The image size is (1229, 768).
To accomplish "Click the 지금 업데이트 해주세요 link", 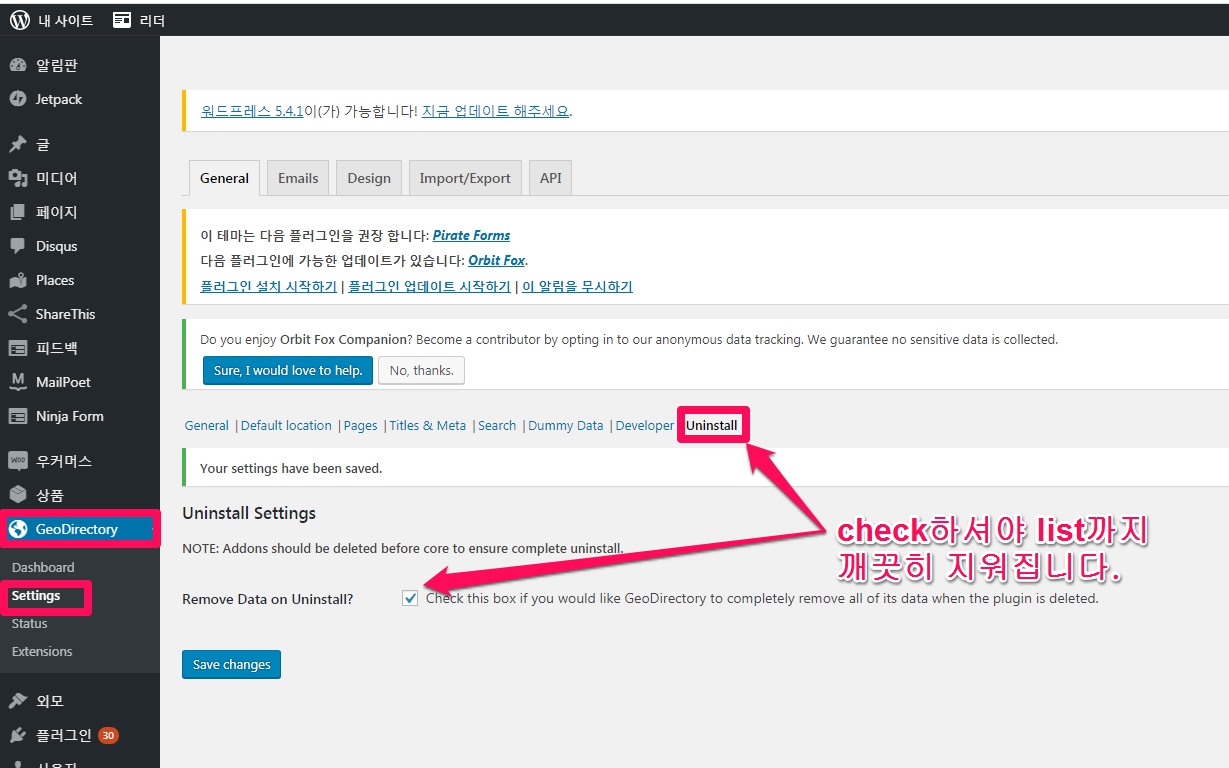I will [x=495, y=111].
